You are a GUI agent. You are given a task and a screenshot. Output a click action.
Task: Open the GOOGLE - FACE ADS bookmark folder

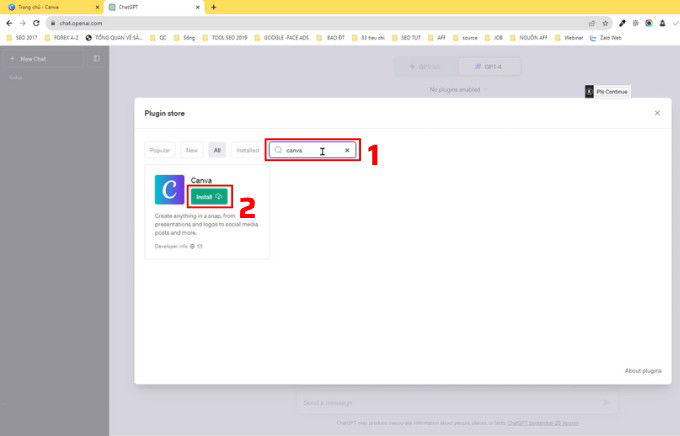click(x=282, y=38)
